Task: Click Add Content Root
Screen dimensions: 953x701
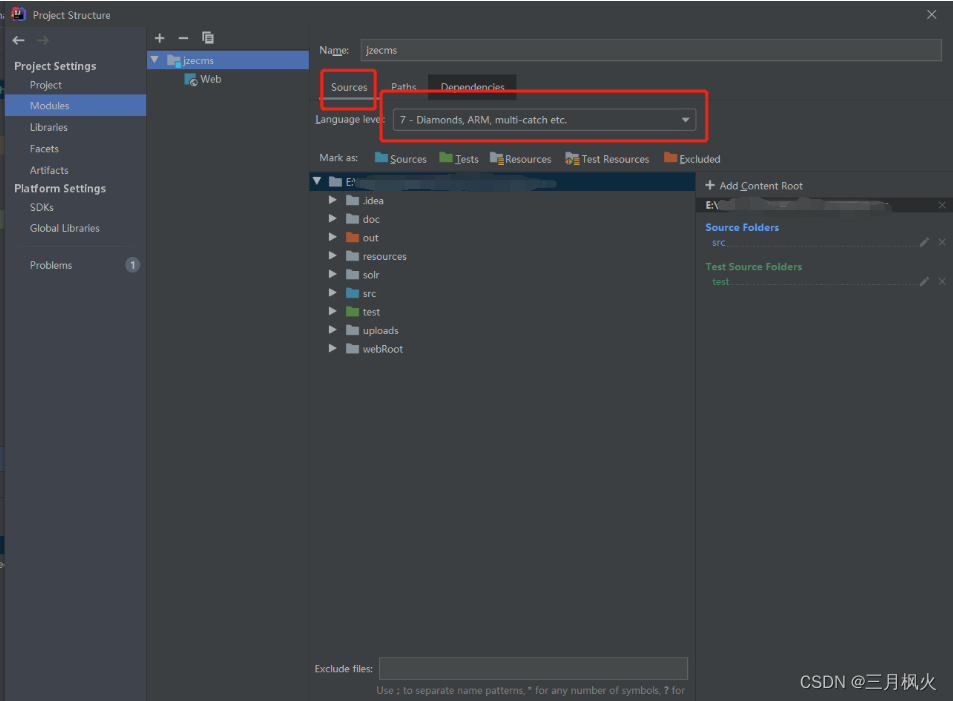Action: click(x=754, y=186)
